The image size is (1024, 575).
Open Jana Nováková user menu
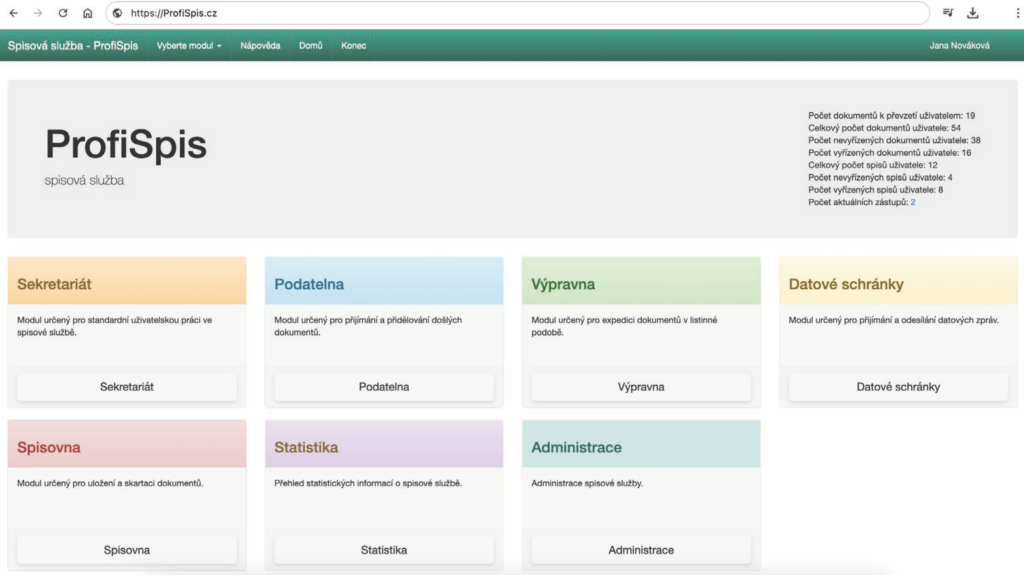click(959, 46)
